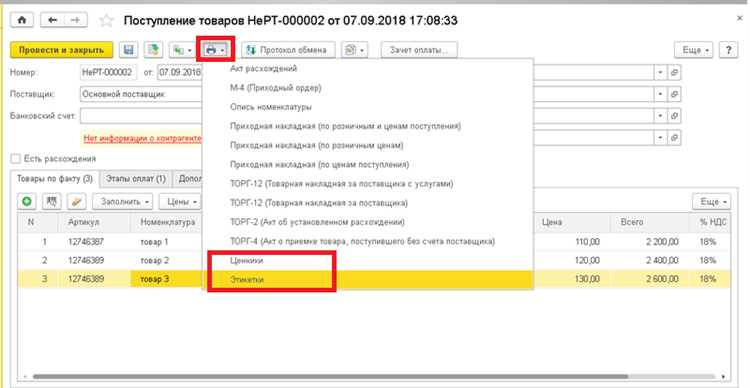Screen dimensions: 750x388
Task: Add document to favorites with star icon
Action: [x=106, y=21]
